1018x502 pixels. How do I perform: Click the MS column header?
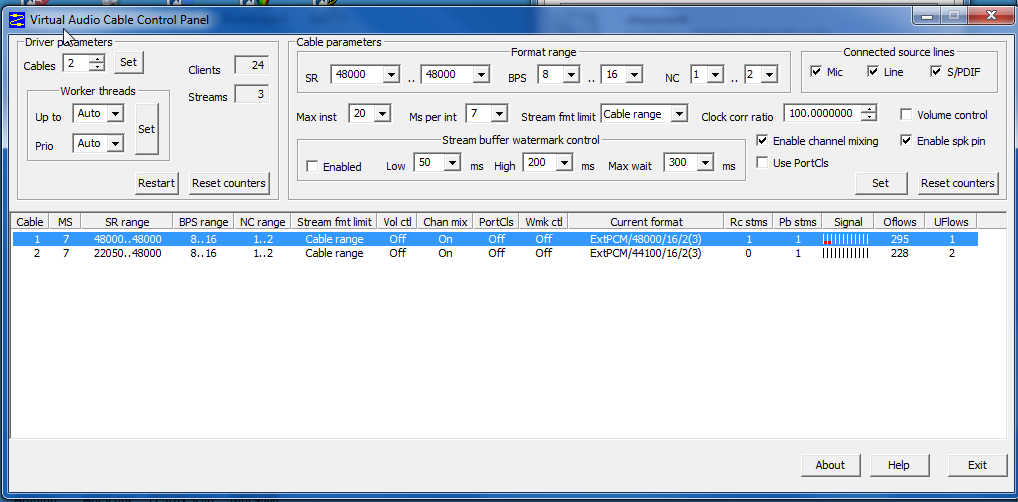pos(65,222)
